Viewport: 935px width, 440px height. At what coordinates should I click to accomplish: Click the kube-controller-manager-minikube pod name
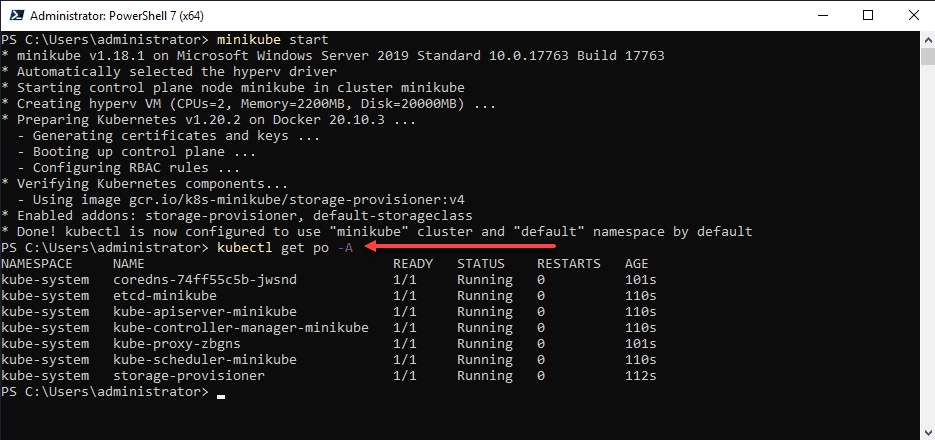coord(241,328)
